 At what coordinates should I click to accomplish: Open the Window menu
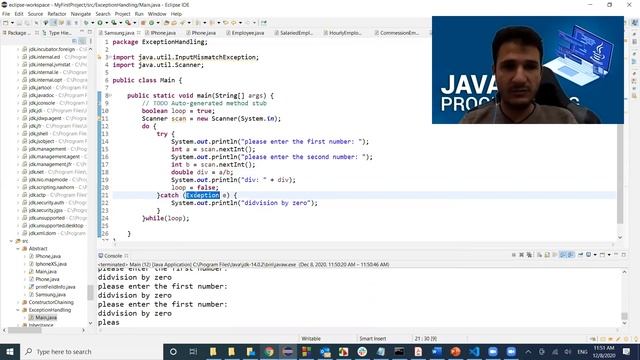[157, 14]
